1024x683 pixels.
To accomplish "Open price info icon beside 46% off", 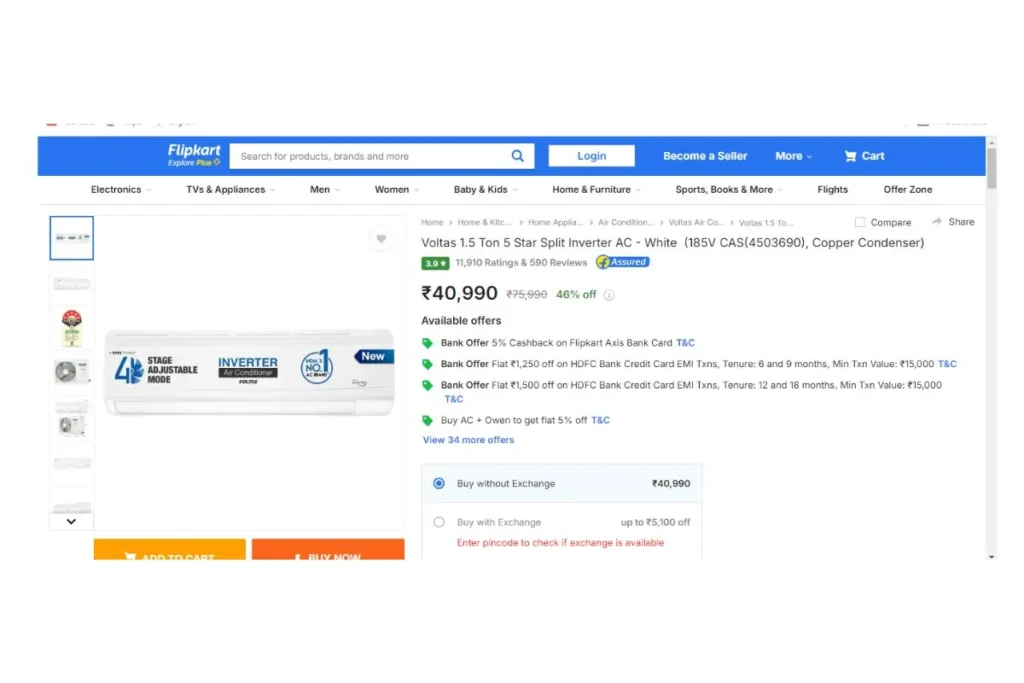I will (x=609, y=295).
